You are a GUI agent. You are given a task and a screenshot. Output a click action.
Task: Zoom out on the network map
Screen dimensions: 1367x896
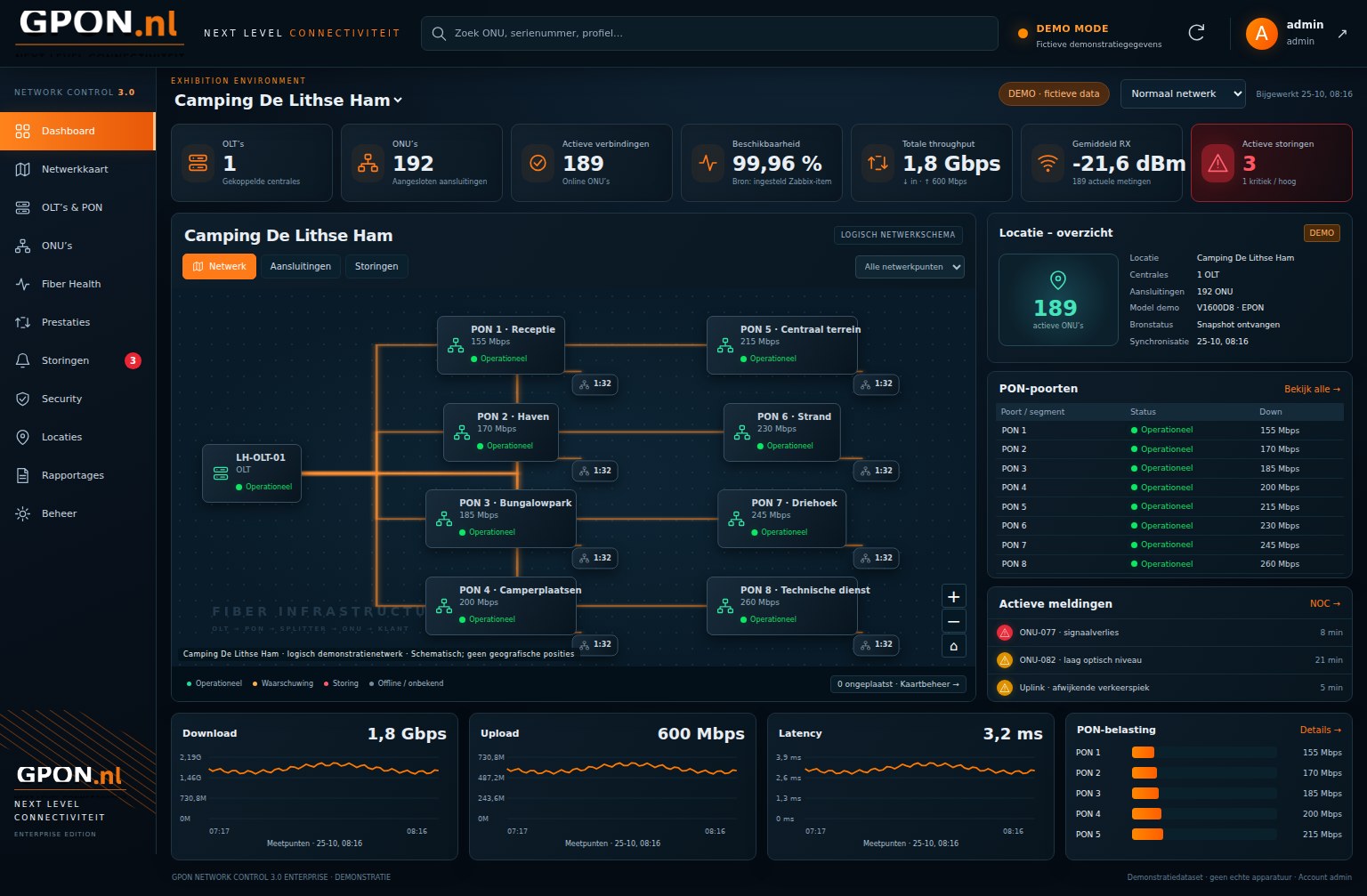click(x=953, y=621)
